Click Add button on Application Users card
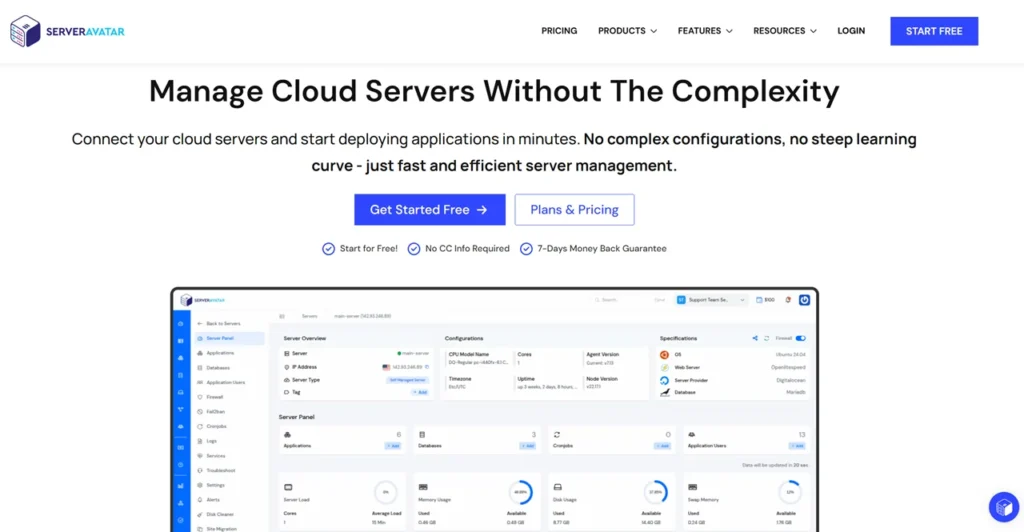Viewport: 1024px width, 532px height. 797,446
